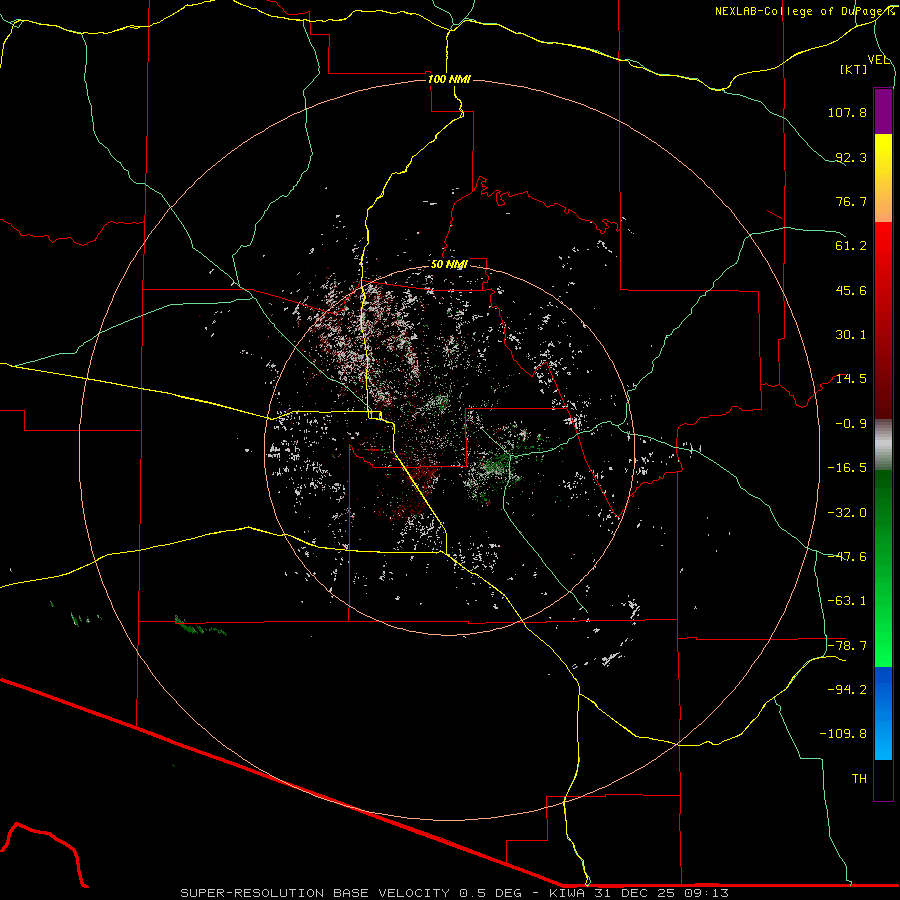The height and width of the screenshot is (900, 900).
Task: Click the green segment of the color bar
Action: click(x=883, y=568)
